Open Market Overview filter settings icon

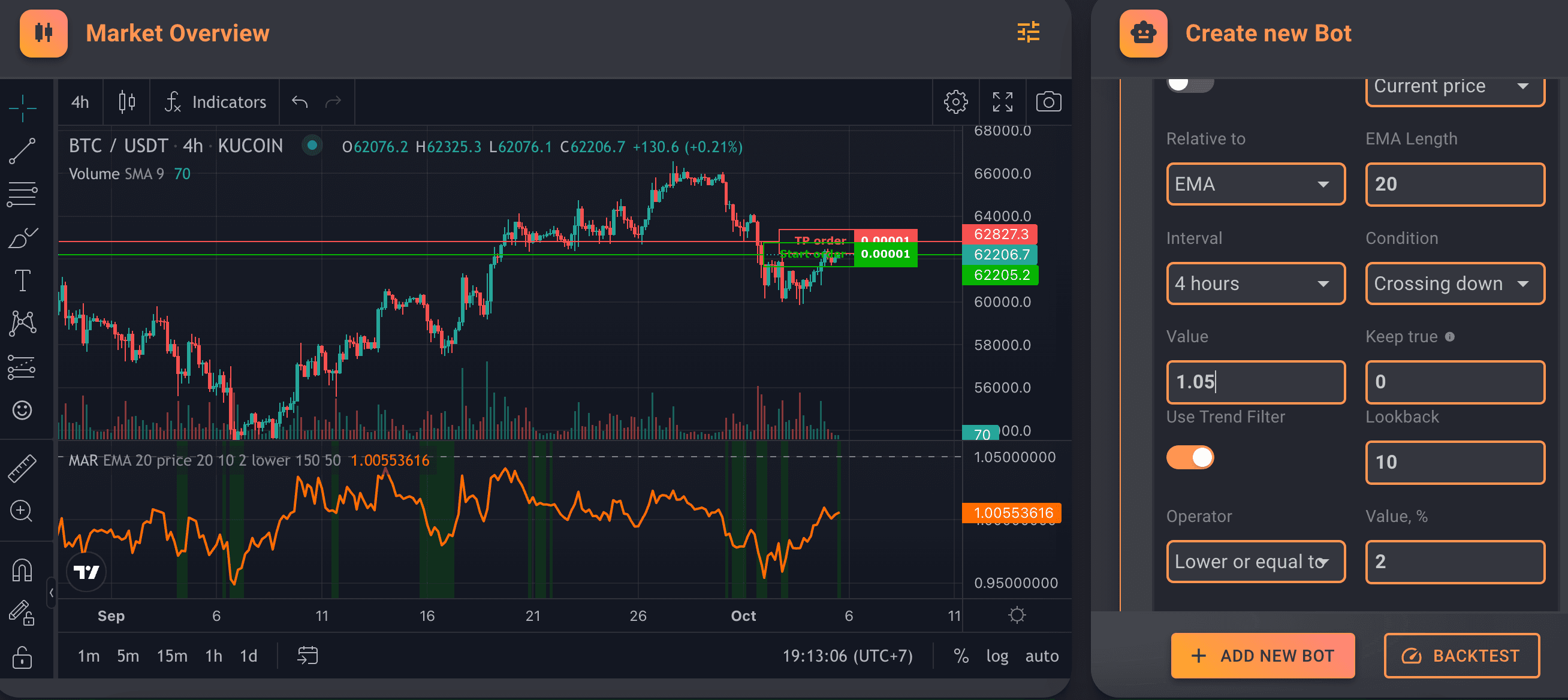[x=1028, y=33]
